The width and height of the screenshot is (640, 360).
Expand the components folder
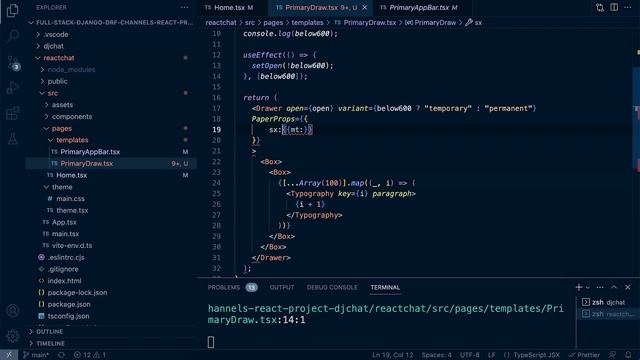click(72, 116)
